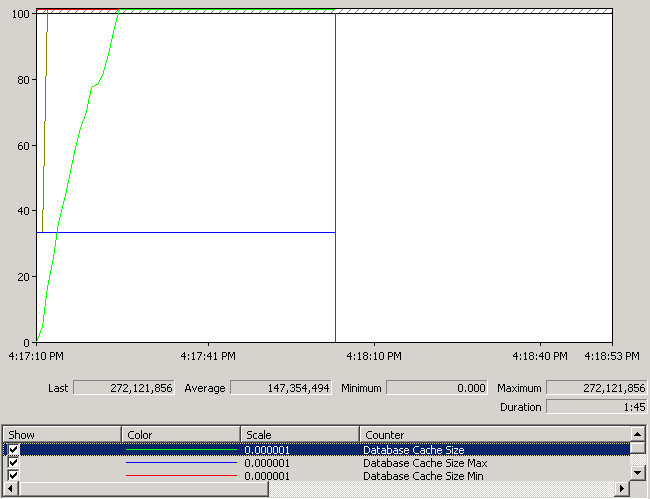Click the blue color line for Cache Size Max
Image resolution: width=650 pixels, height=499 pixels.
point(181,463)
